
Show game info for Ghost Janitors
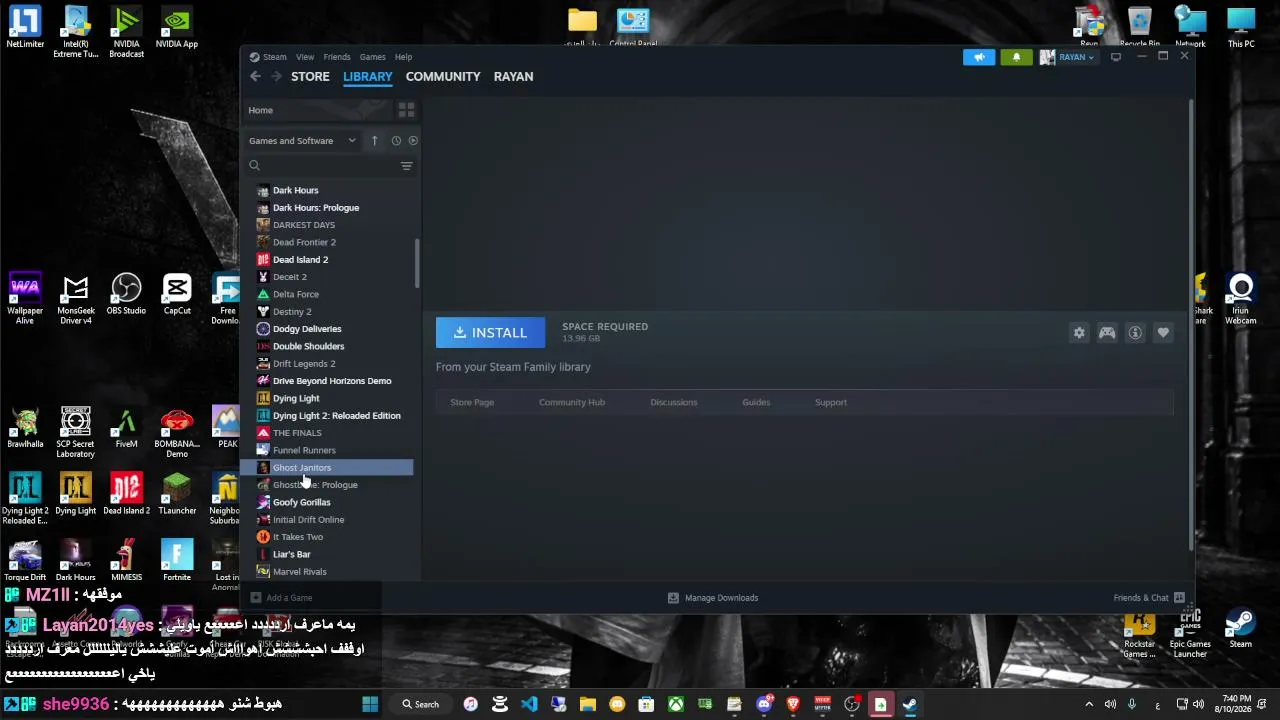pos(1135,333)
